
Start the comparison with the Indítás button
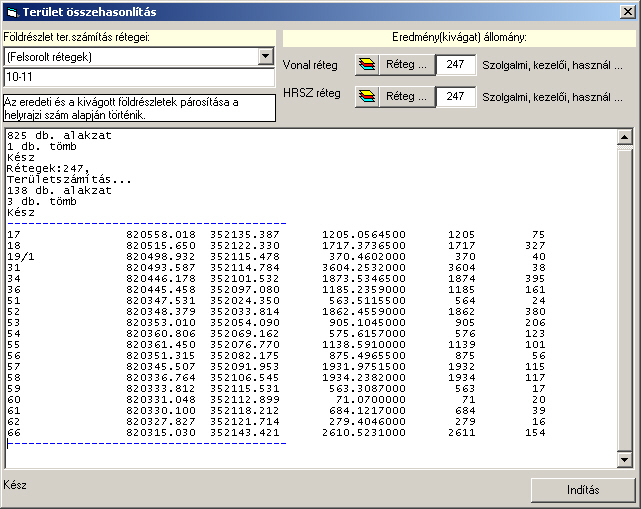[583, 490]
